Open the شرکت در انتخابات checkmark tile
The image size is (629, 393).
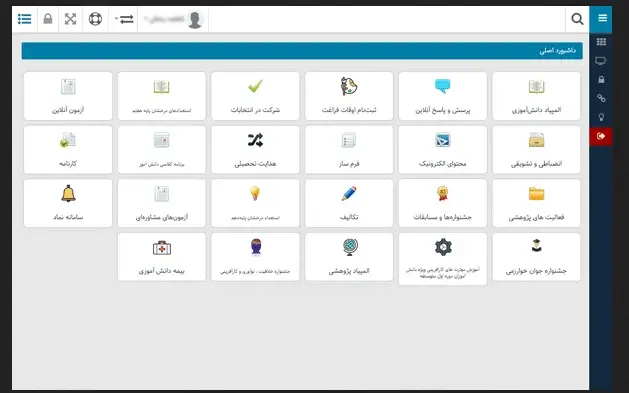coord(255,96)
